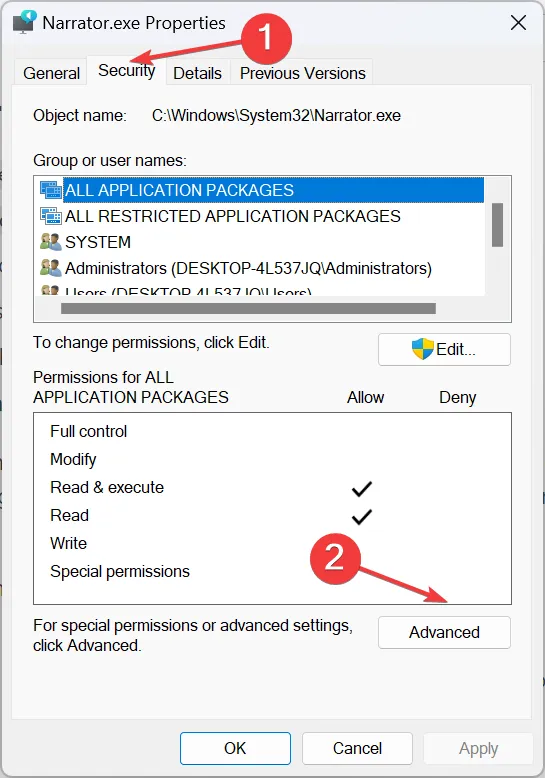
Task: Go to the Previous Versions tab
Action: click(302, 73)
